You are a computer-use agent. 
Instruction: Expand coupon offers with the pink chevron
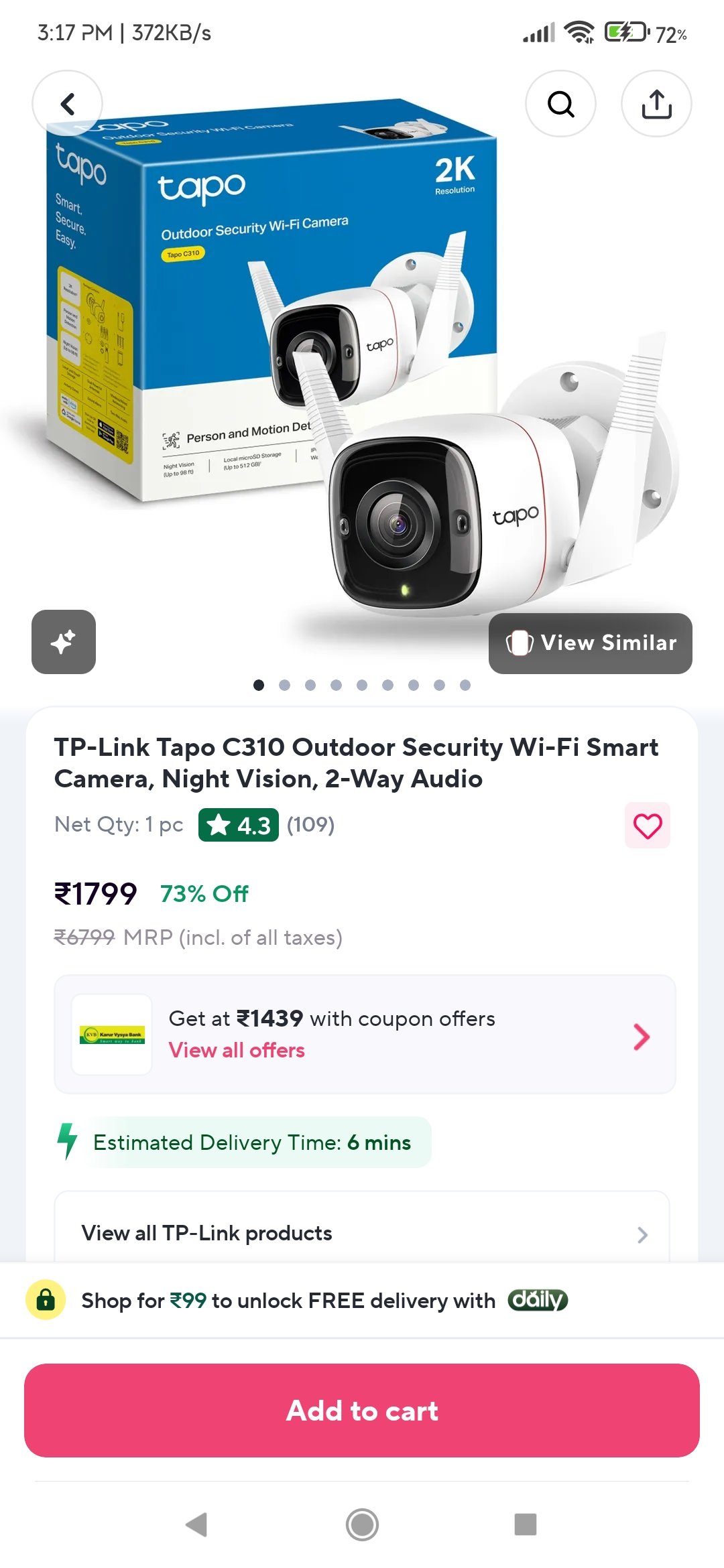click(642, 1037)
